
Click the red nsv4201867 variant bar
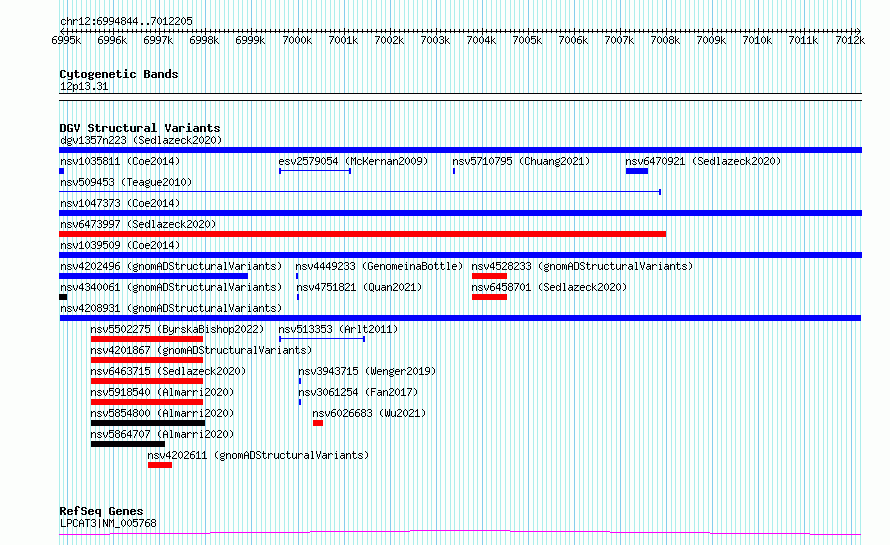(x=147, y=360)
